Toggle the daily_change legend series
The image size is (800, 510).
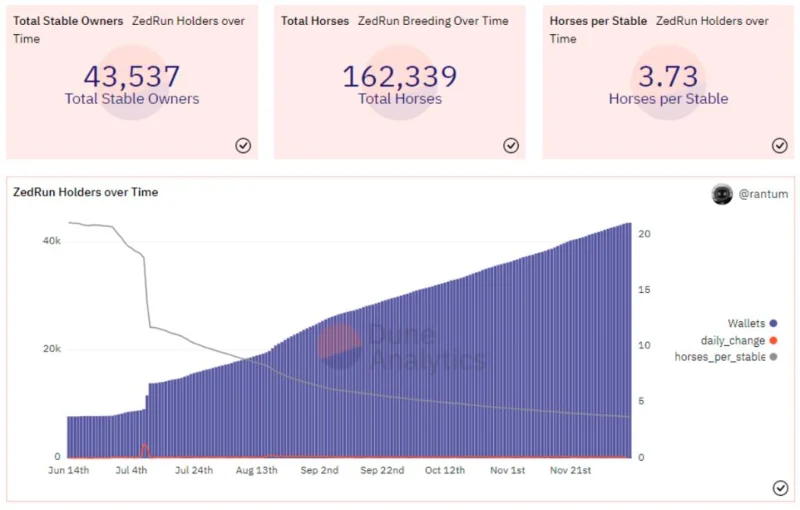point(739,340)
